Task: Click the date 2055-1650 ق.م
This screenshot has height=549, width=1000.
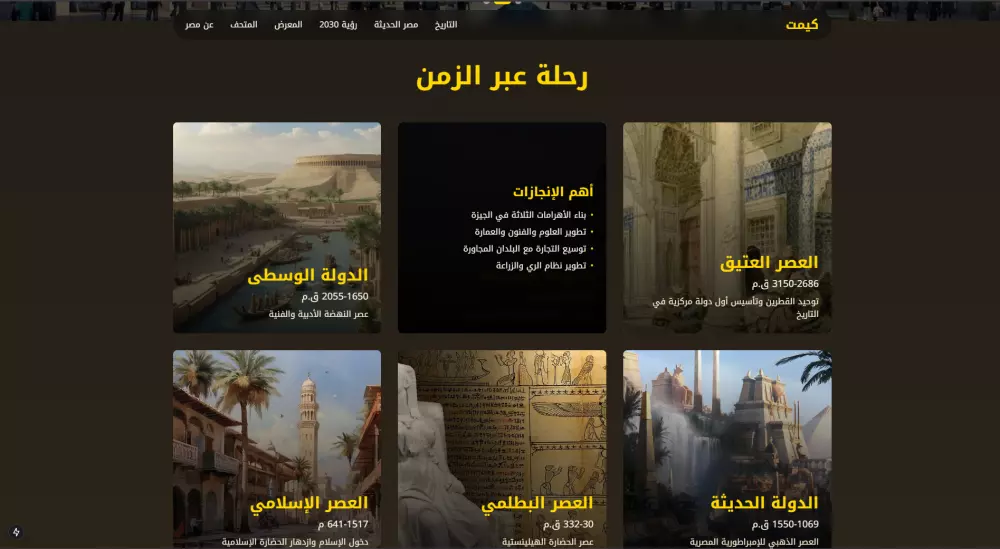Action: [335, 296]
